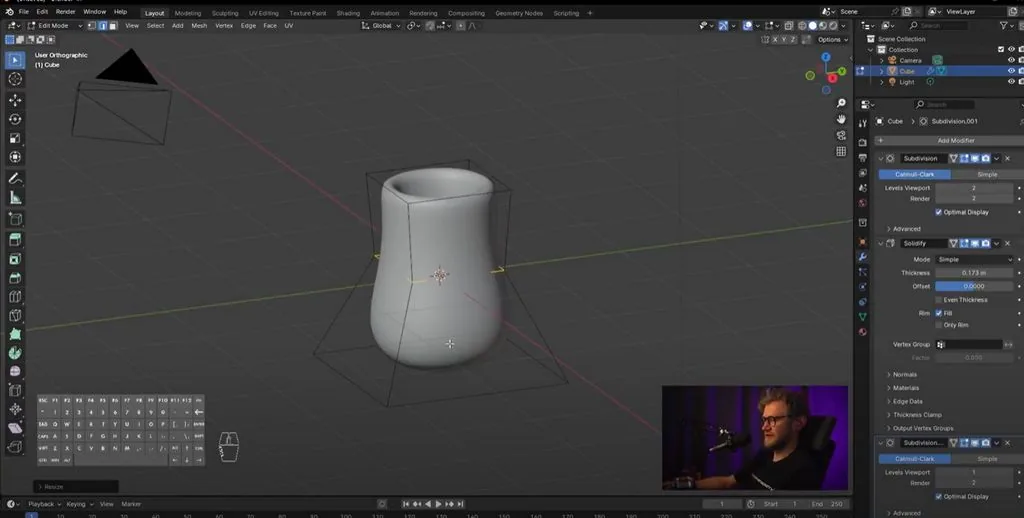Click the zoom magnifier viewport icon
Screen dimensions: 1024x518
841,103
